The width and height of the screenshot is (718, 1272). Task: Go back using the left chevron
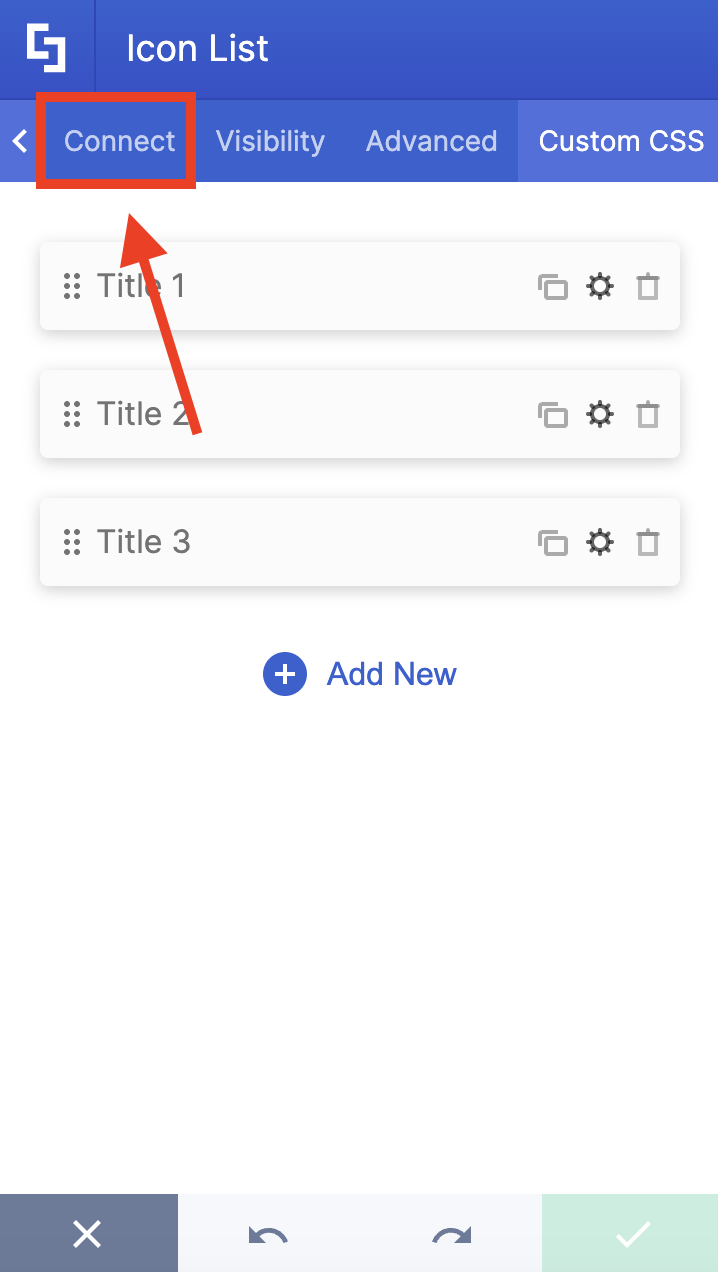pos(18,141)
